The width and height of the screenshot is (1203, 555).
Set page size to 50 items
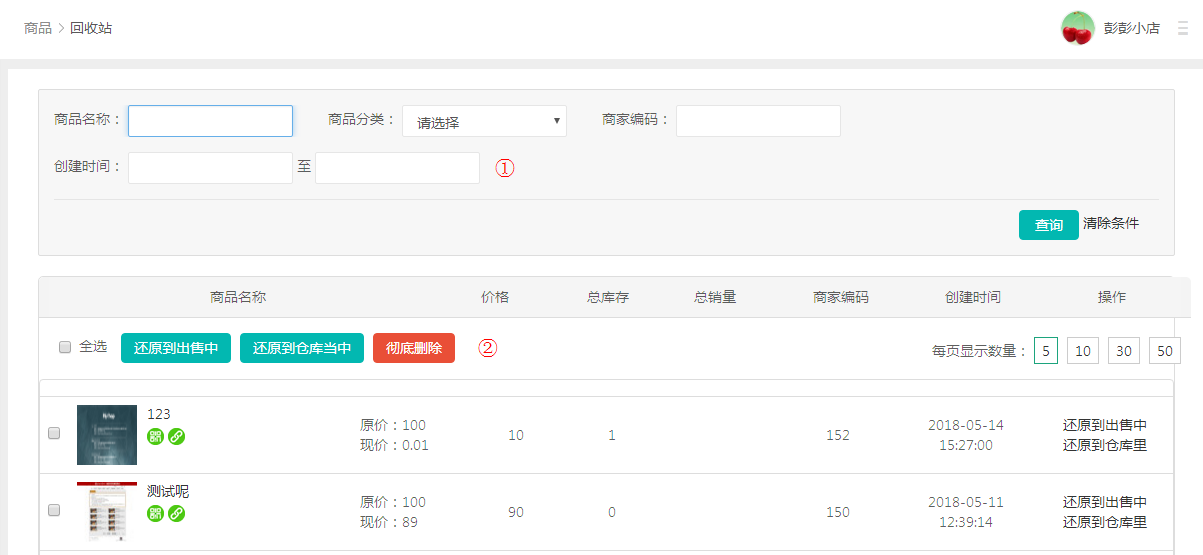[1165, 350]
